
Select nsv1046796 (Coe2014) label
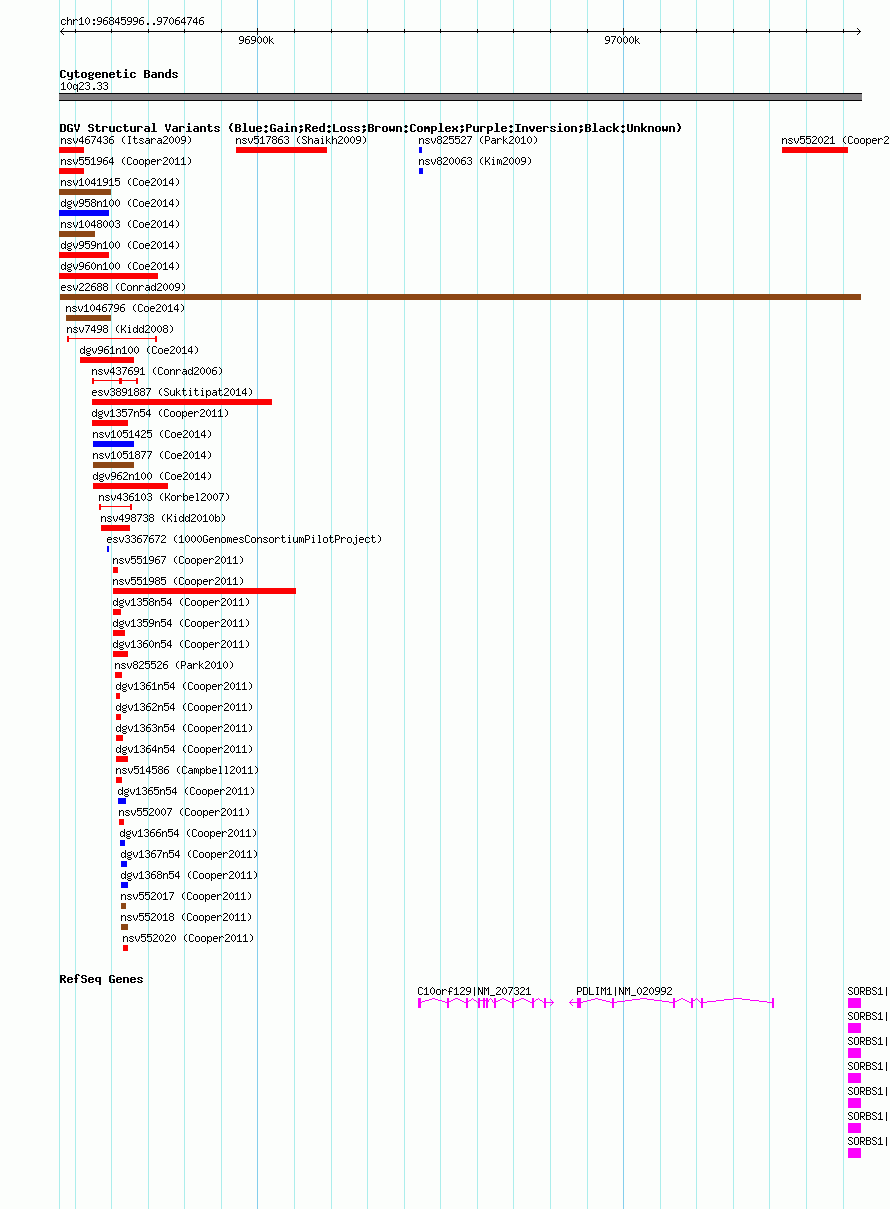[126, 308]
